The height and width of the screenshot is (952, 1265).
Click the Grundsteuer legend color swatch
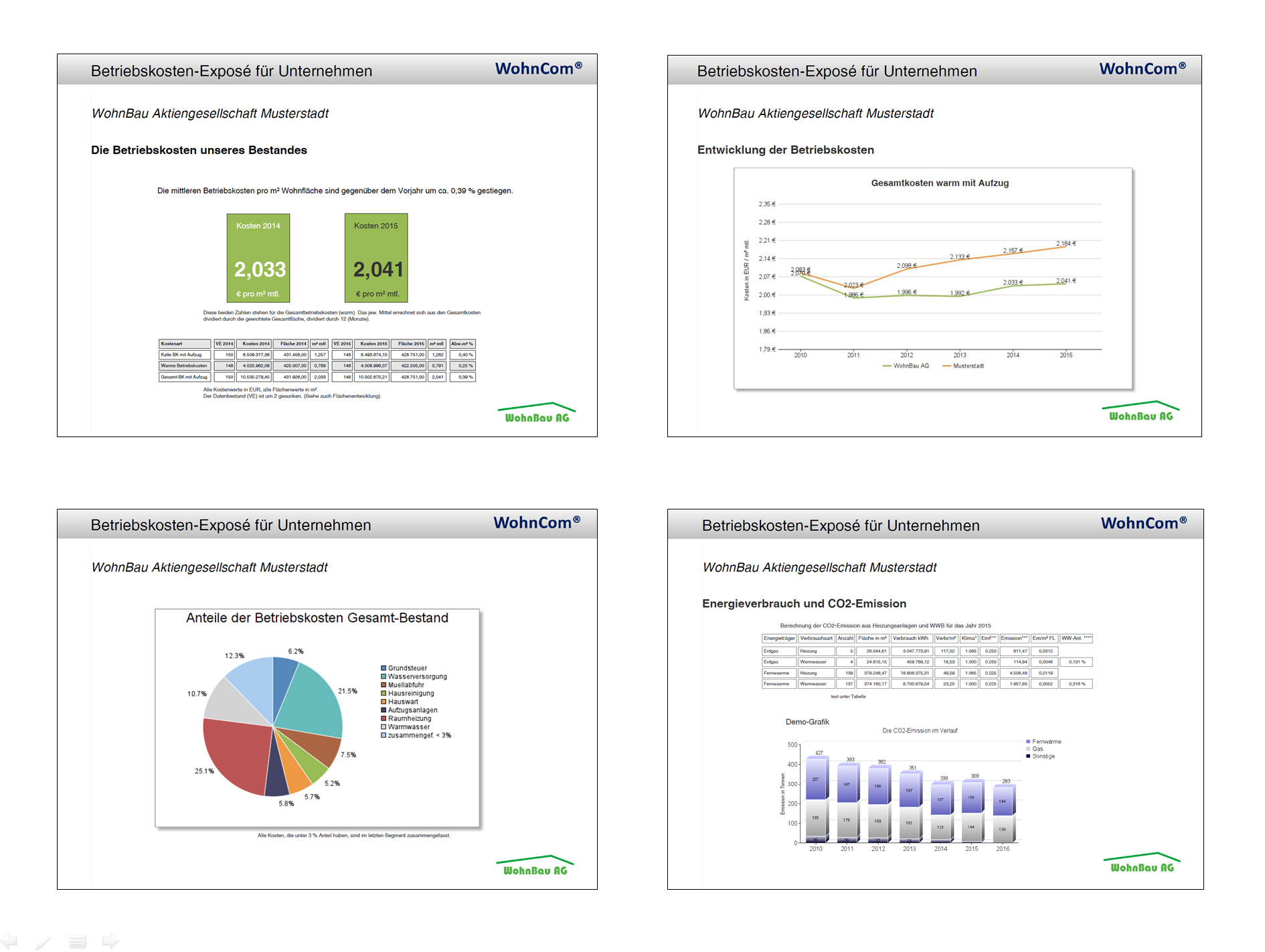tap(384, 668)
